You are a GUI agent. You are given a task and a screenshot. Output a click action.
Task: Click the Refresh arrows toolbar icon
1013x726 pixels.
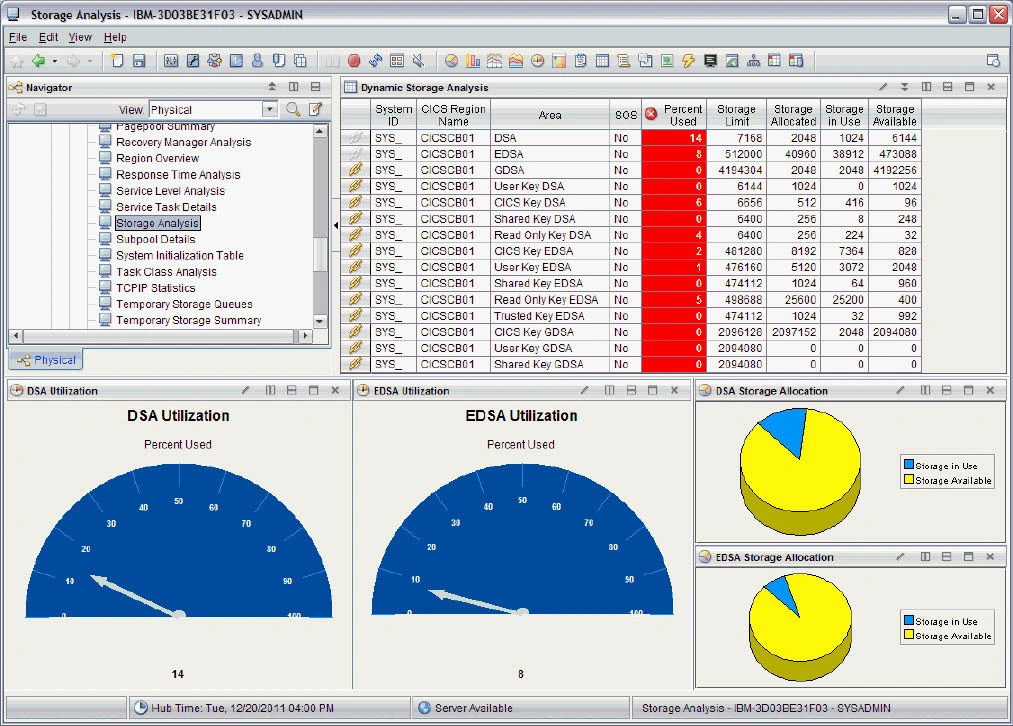tap(375, 61)
